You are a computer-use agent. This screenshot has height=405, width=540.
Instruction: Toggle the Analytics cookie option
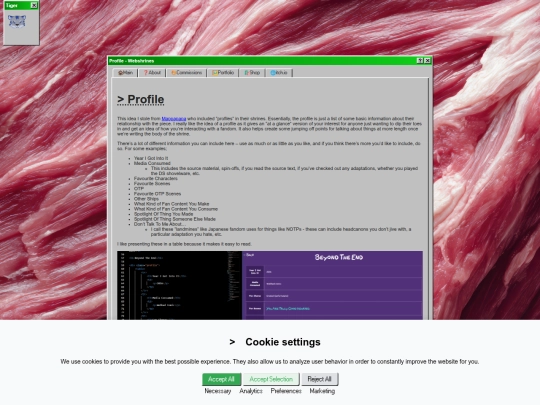pyautogui.click(x=251, y=391)
